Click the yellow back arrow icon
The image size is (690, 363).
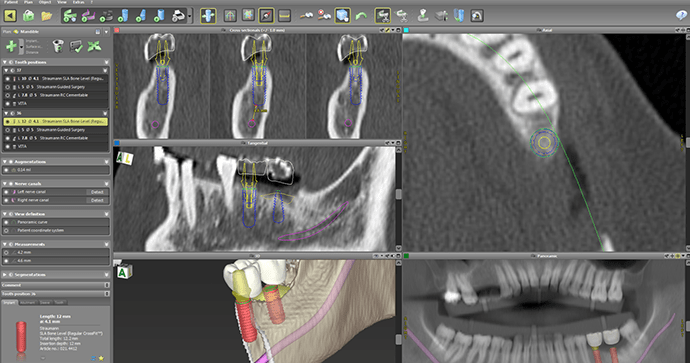(x=10, y=16)
